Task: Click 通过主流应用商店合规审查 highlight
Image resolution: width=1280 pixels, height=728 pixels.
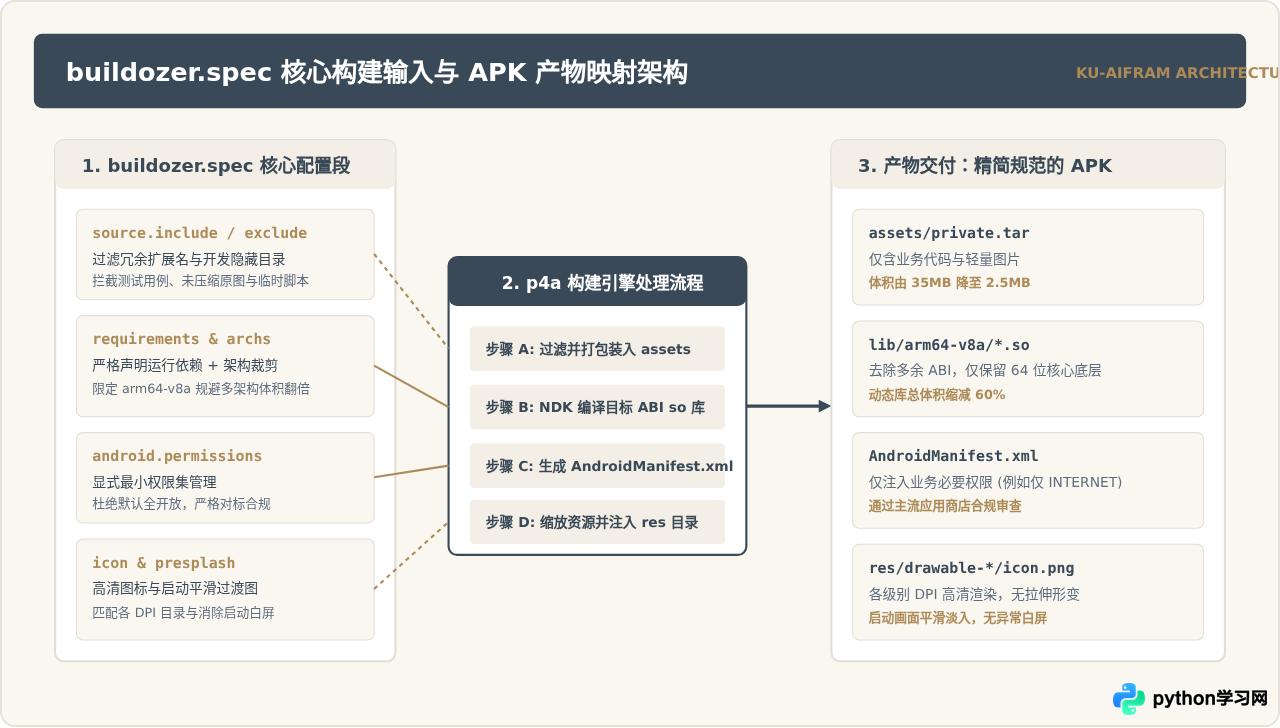Action: 945,506
